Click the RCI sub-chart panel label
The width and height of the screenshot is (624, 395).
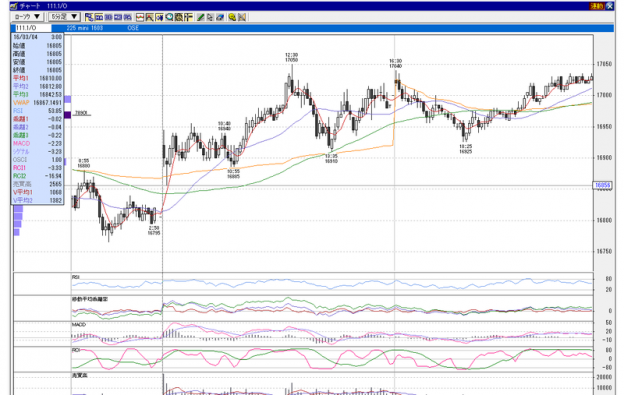point(76,350)
